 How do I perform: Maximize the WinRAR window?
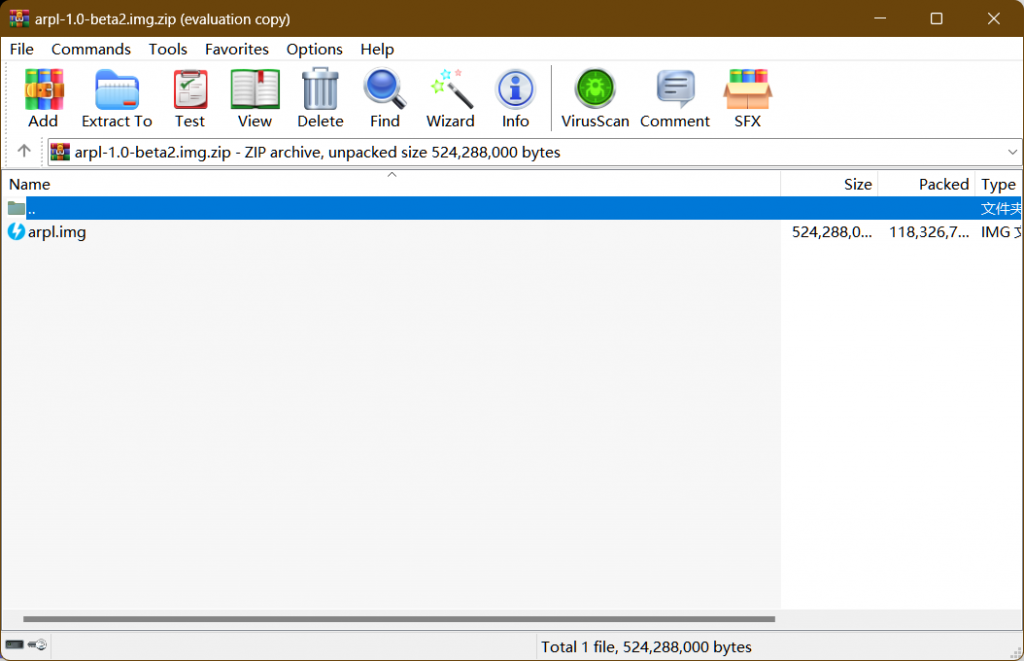pyautogui.click(x=936, y=18)
